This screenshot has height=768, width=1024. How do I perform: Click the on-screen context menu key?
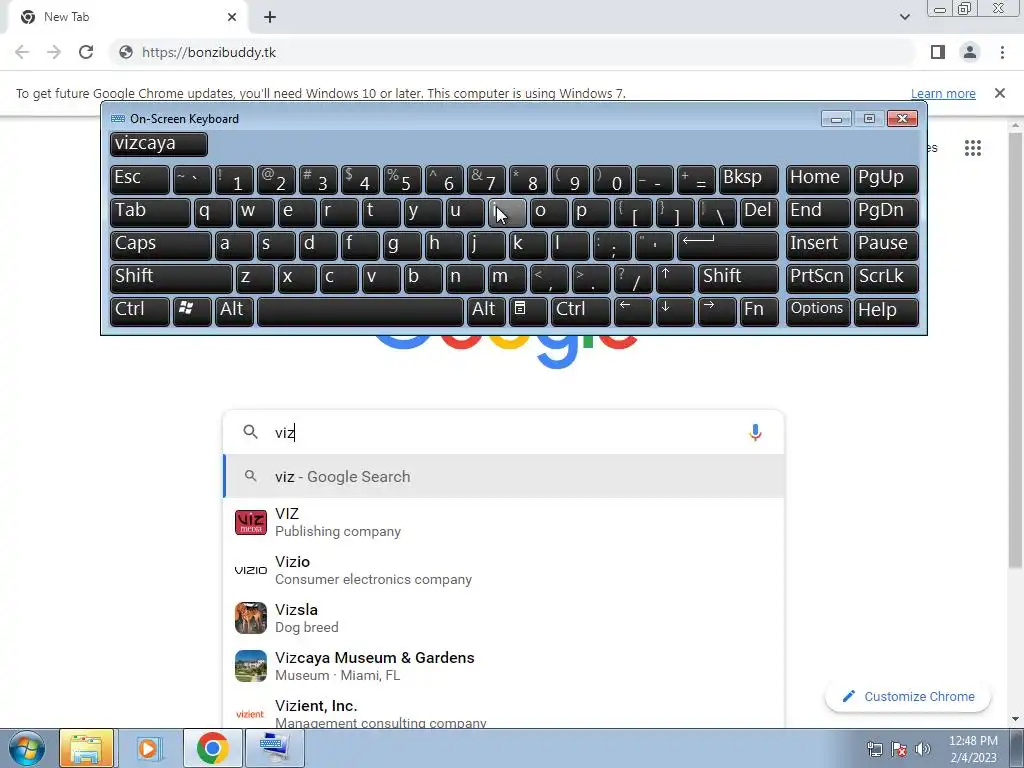pos(528,311)
